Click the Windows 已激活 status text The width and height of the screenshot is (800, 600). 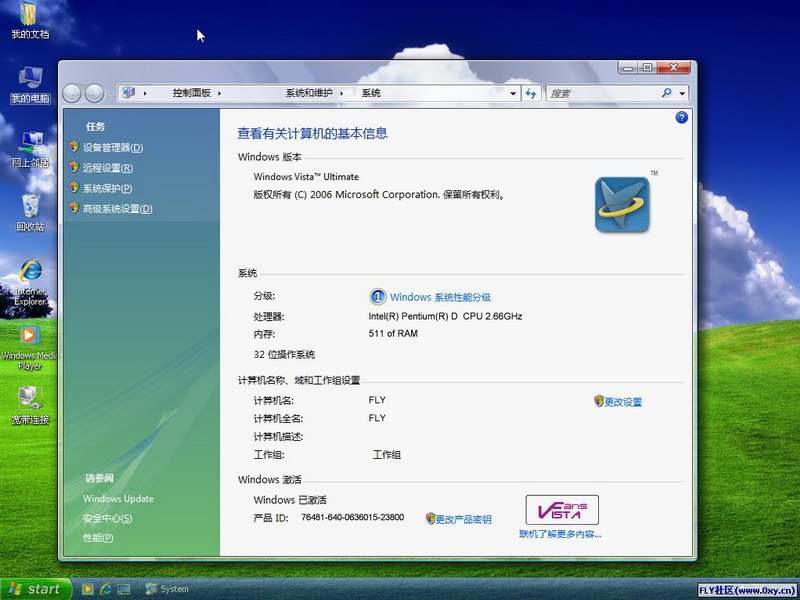click(x=290, y=500)
